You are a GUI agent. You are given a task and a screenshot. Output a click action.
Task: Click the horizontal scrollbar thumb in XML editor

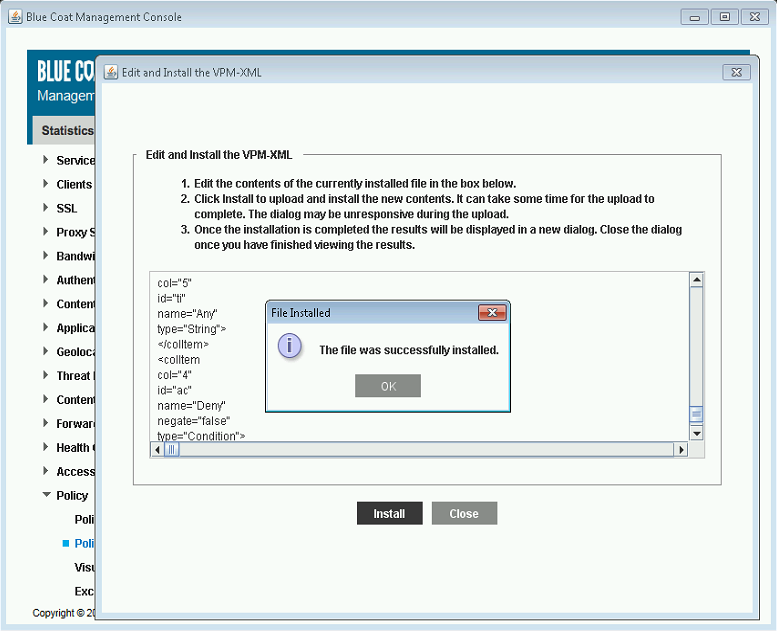click(171, 450)
